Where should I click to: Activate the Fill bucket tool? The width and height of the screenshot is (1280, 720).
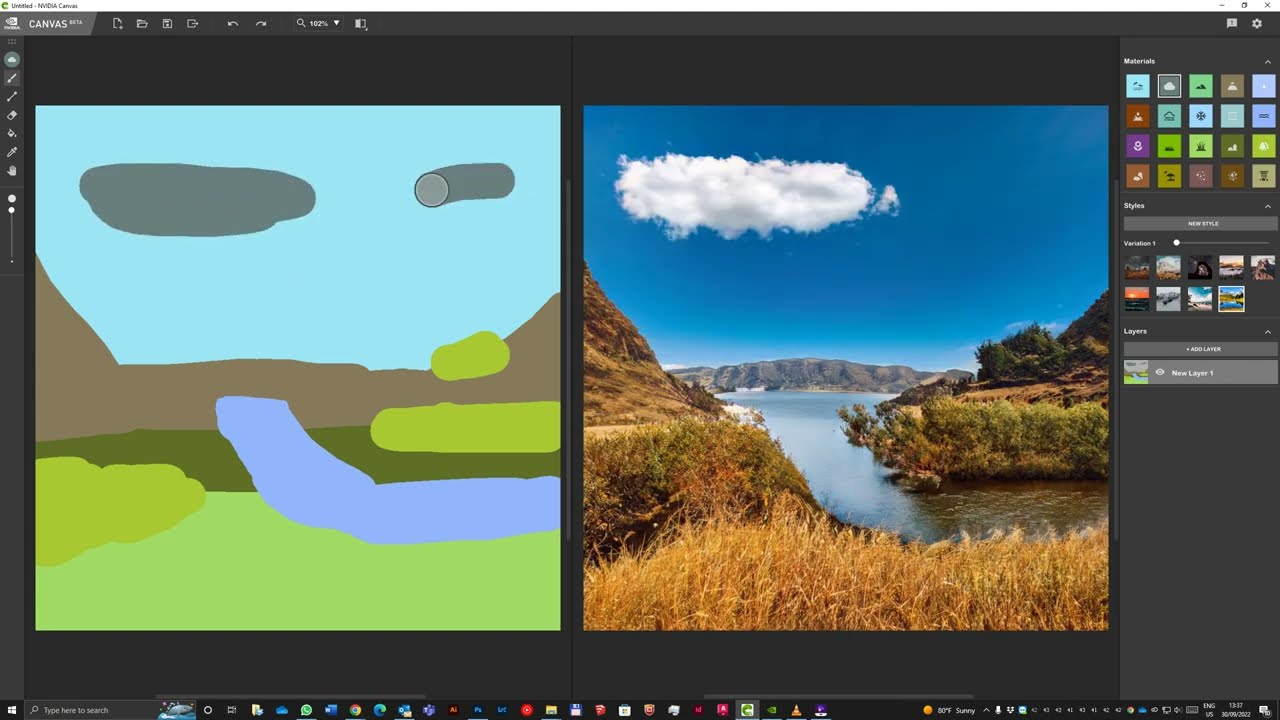click(12, 133)
